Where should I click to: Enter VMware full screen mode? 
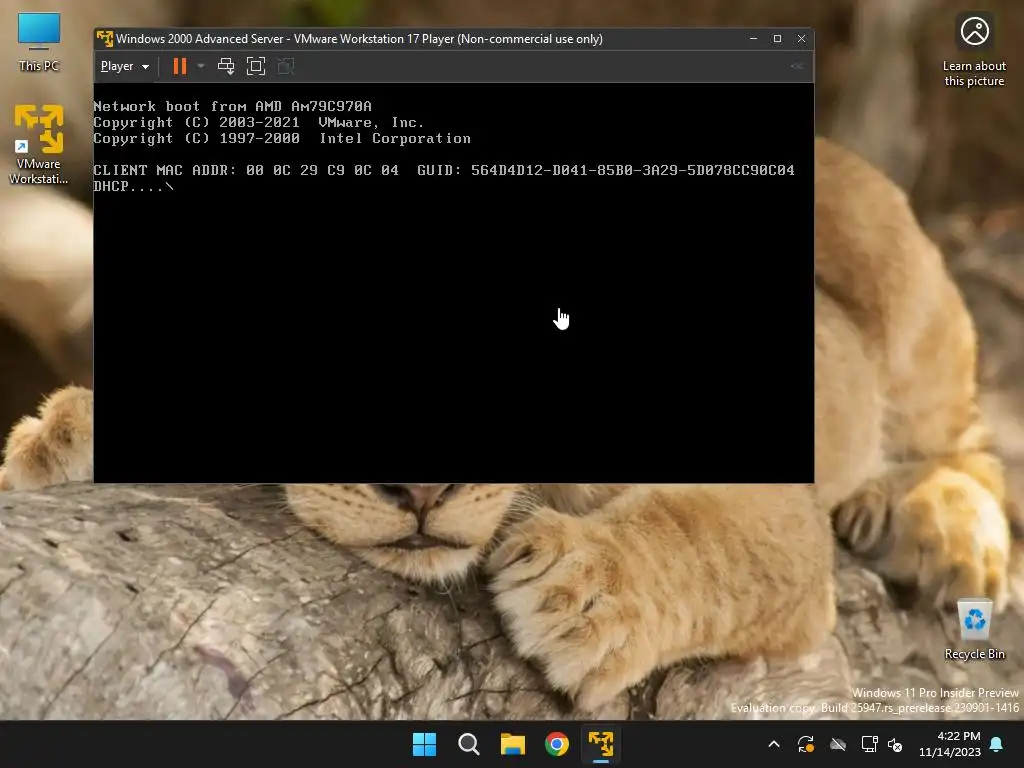point(256,66)
